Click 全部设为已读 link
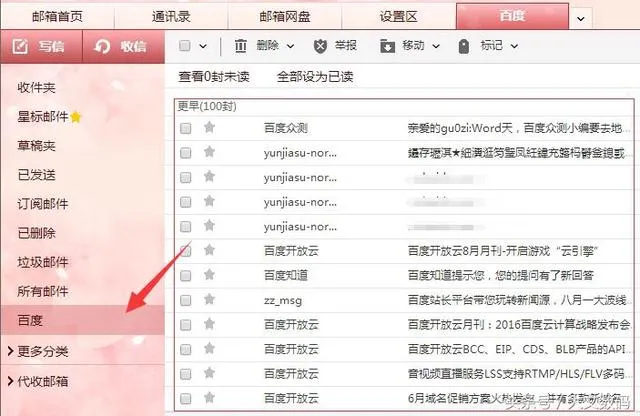The width and height of the screenshot is (640, 416). pos(315,76)
